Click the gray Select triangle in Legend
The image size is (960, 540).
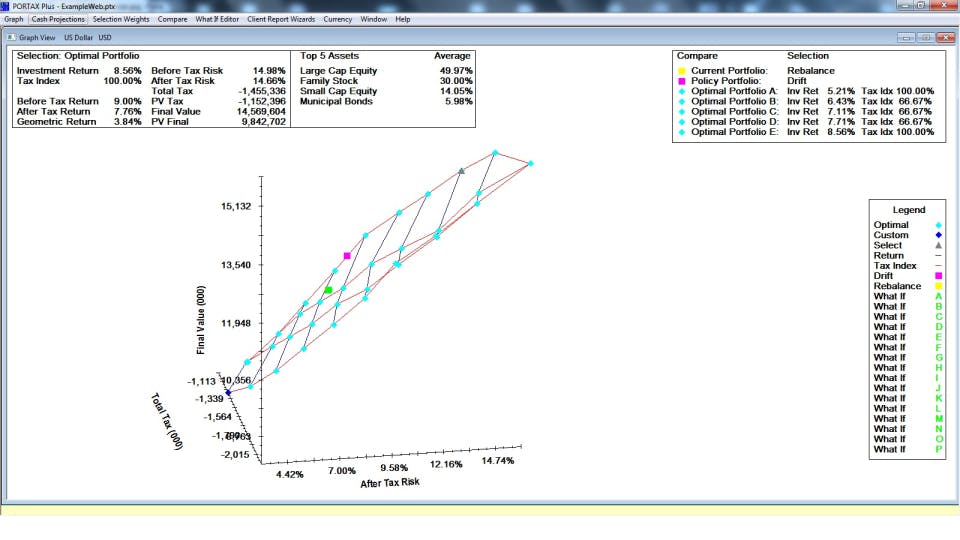point(938,245)
